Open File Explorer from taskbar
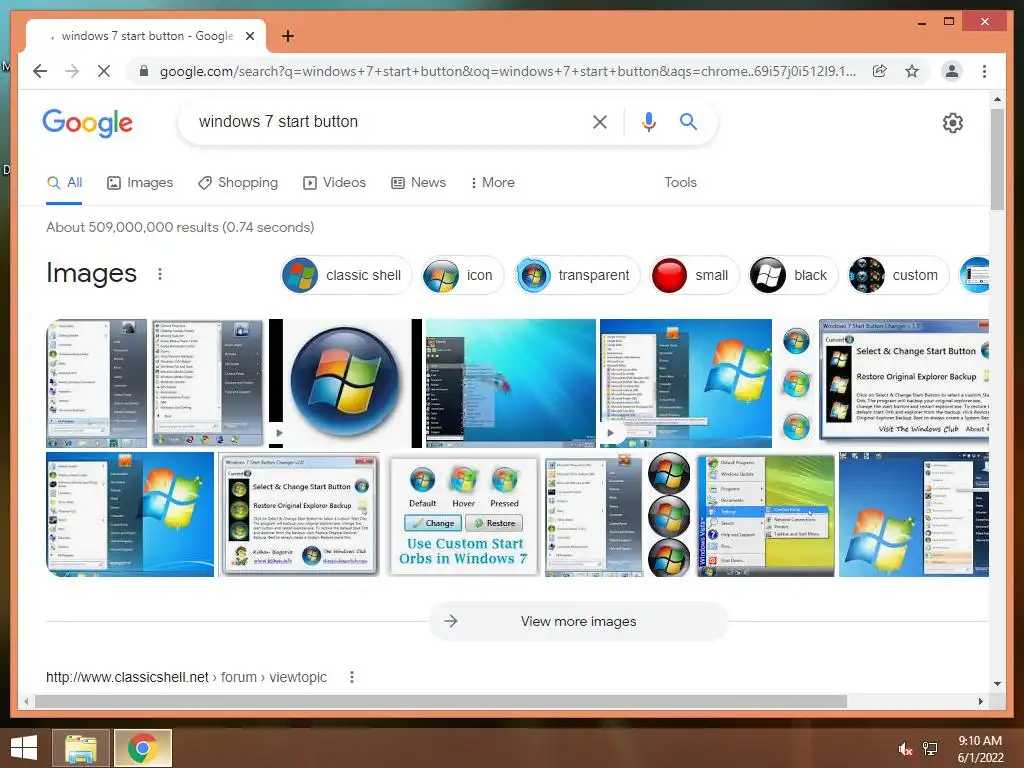Viewport: 1024px width, 768px height. tap(81, 748)
